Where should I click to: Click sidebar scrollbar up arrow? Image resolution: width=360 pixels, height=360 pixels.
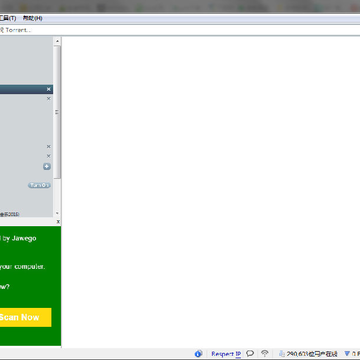click(x=57, y=41)
